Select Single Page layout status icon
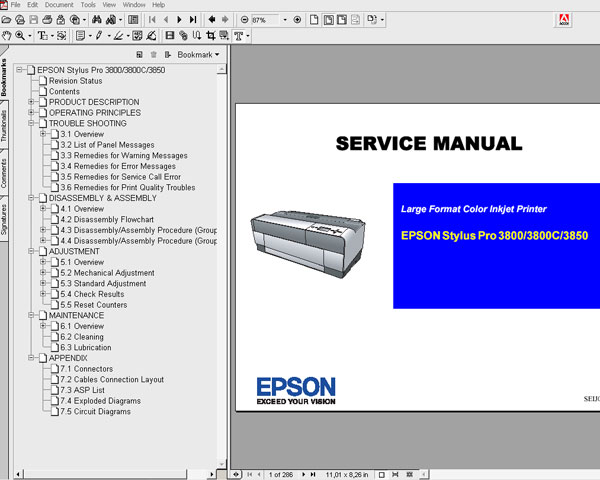The image size is (600, 480). pos(382,475)
